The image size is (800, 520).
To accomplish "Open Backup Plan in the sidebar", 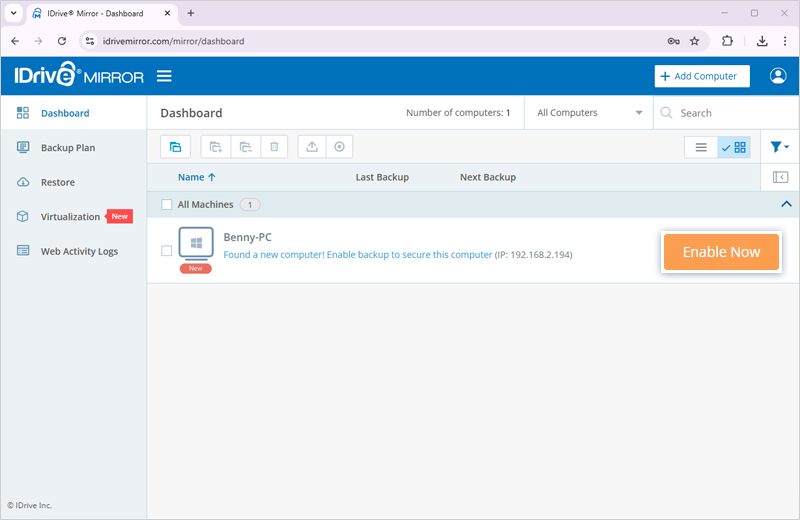I will tap(68, 148).
